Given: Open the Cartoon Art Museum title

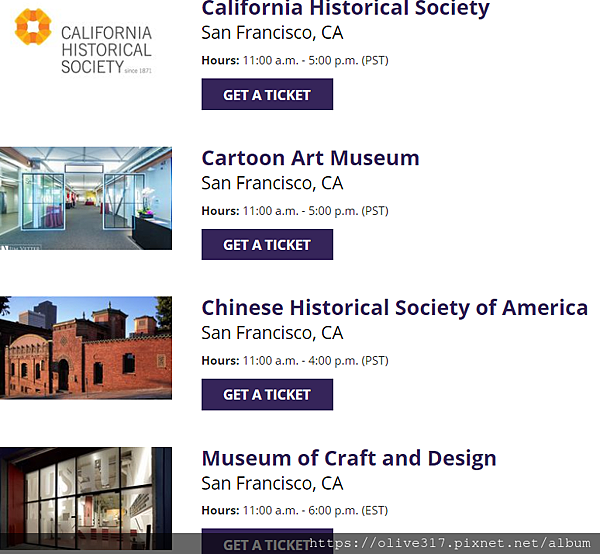Looking at the screenshot, I should pyautogui.click(x=310, y=158).
